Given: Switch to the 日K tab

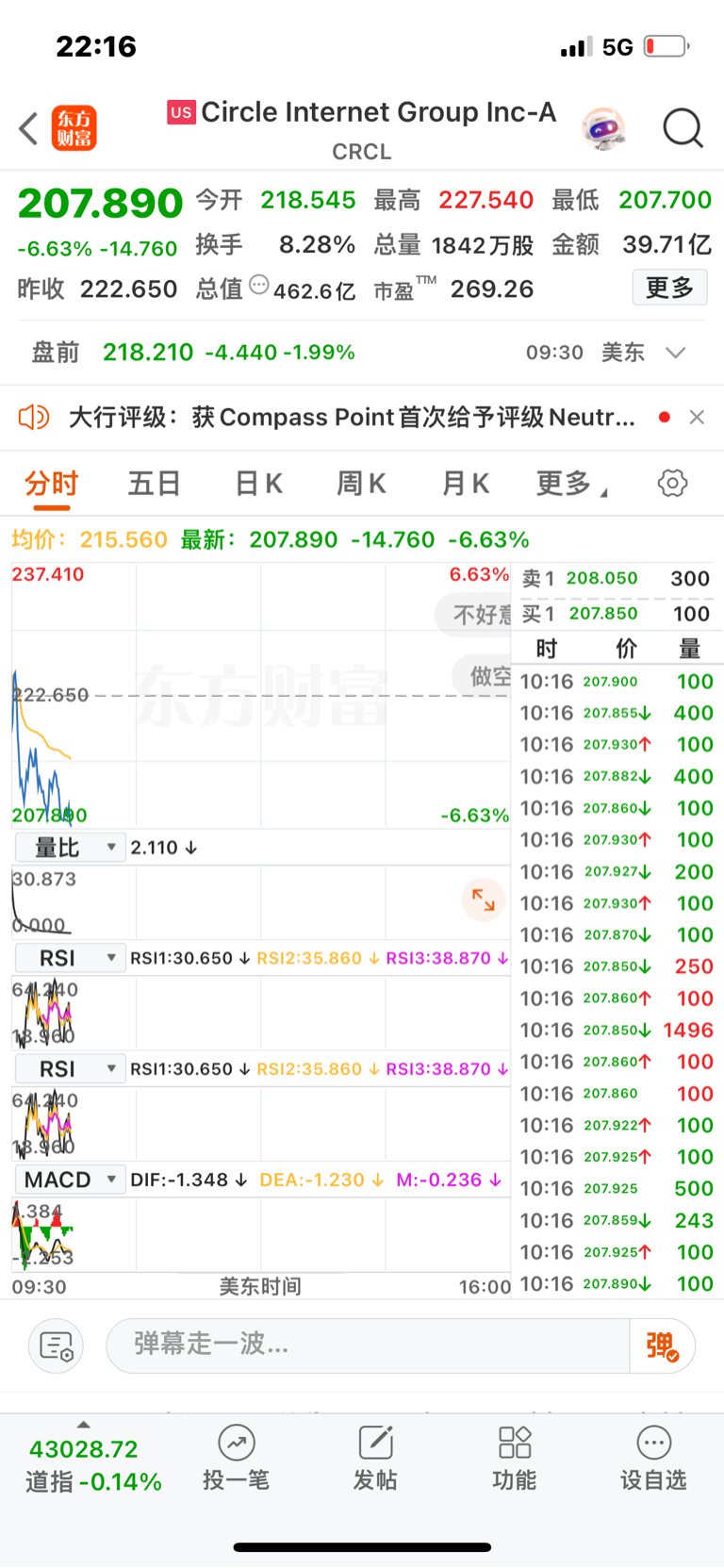Looking at the screenshot, I should click(258, 484).
